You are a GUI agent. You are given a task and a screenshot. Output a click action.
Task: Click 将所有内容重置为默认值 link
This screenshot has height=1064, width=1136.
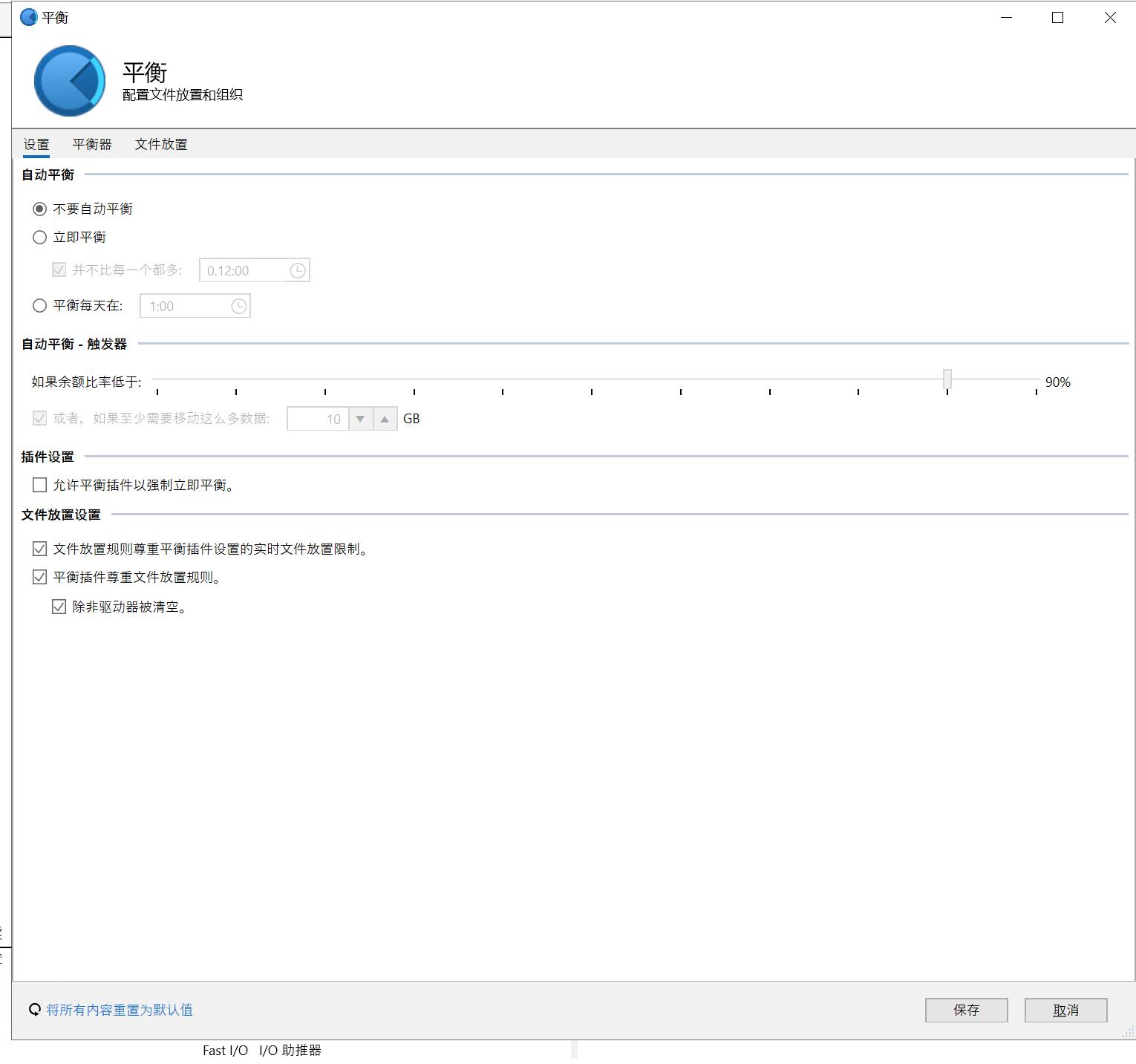click(x=120, y=1010)
